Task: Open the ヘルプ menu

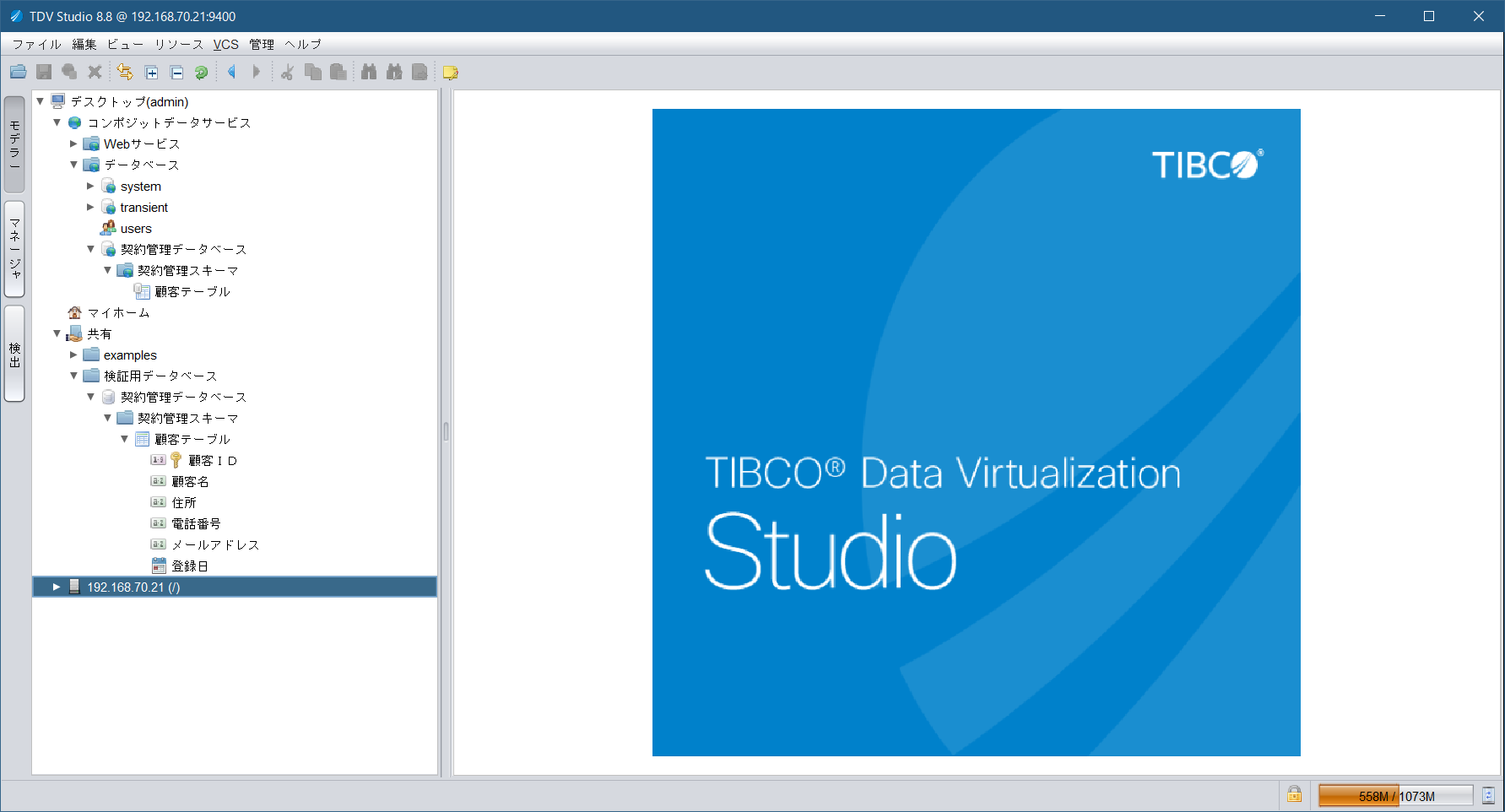Action: point(303,44)
